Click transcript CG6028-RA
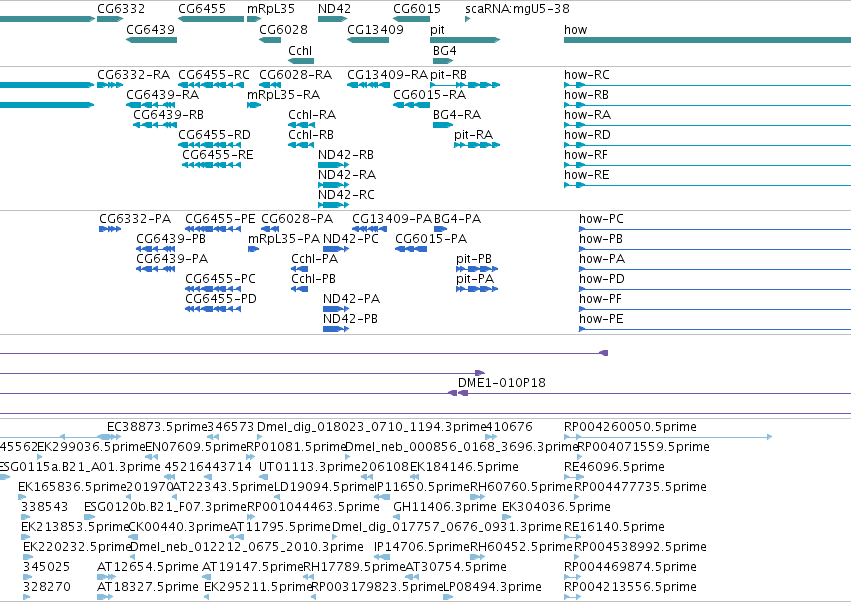Screen dimensions: 851x602 click(x=296, y=74)
